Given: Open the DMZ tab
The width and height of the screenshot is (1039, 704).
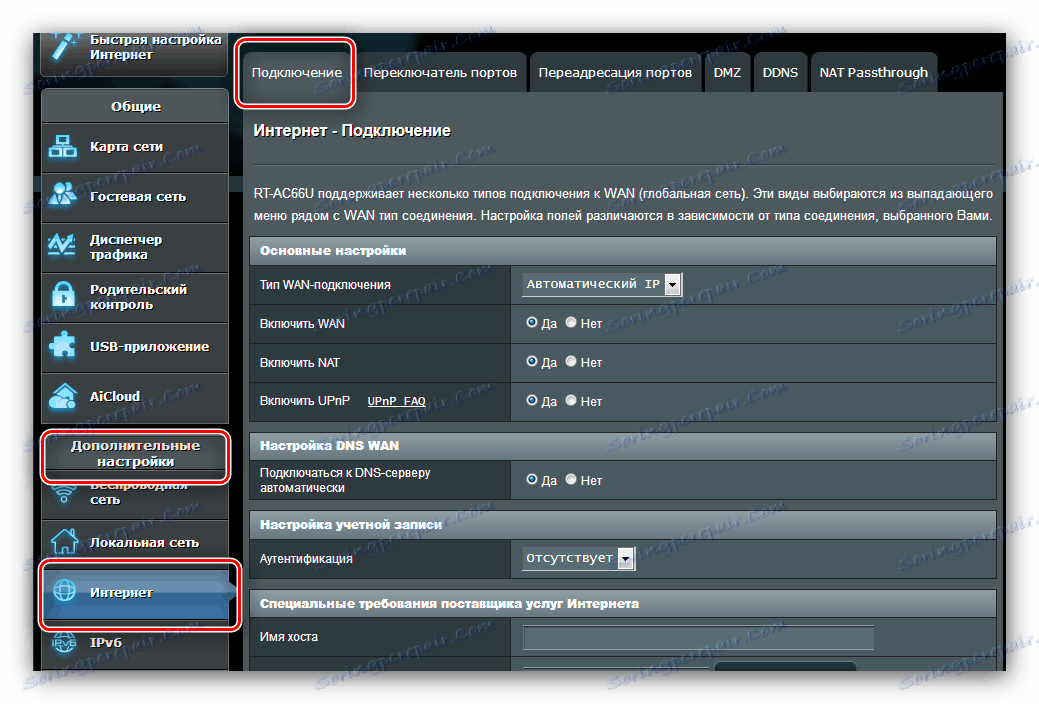Looking at the screenshot, I should point(727,72).
